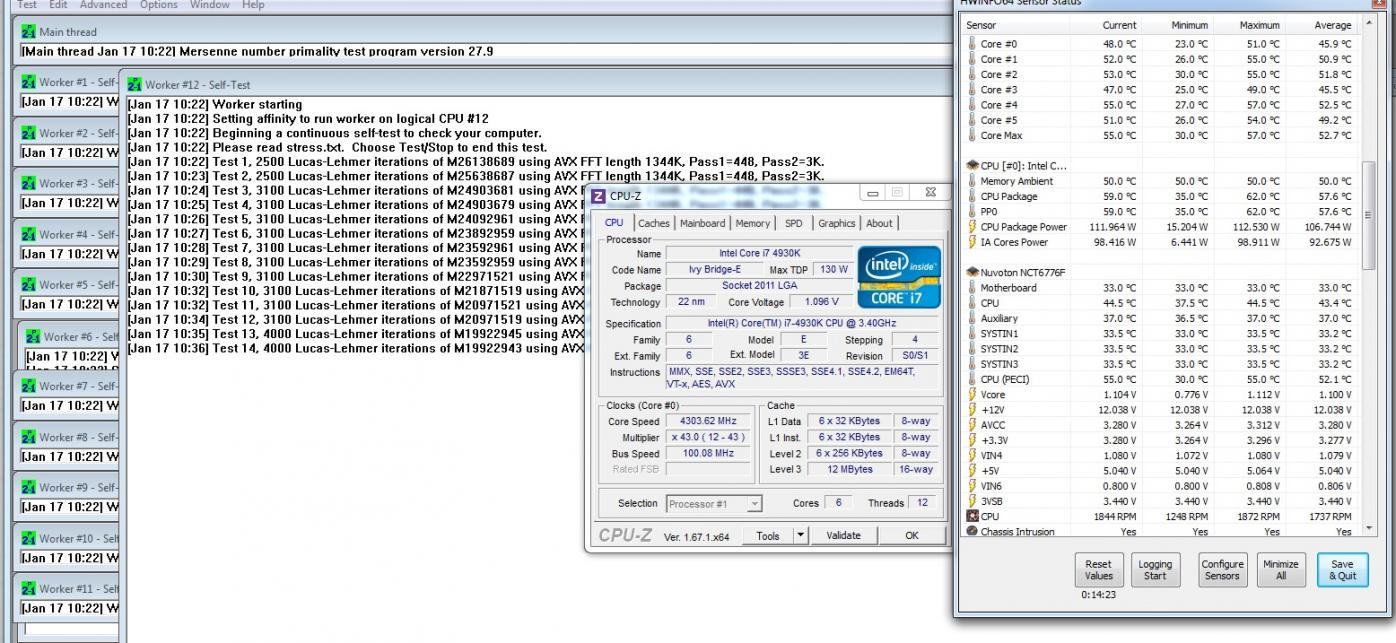Click the Average column header
This screenshot has width=1396, height=643.
[x=1324, y=25]
